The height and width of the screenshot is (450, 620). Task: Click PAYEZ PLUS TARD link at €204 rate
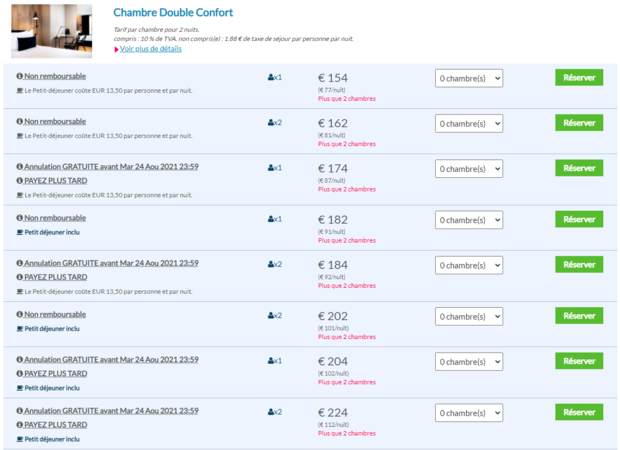pos(56,373)
